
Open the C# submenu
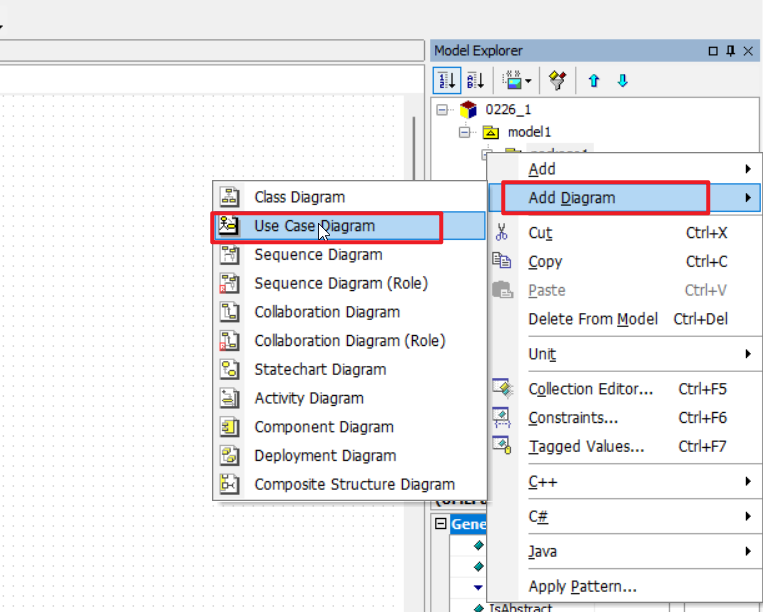coord(624,516)
